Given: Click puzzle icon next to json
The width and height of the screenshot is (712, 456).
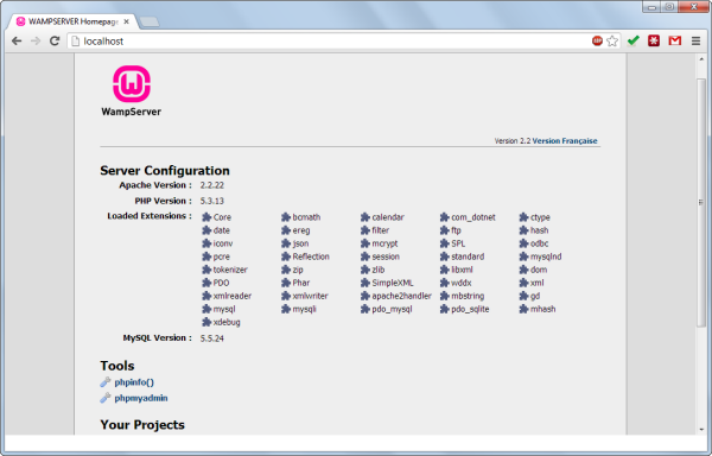Looking at the screenshot, I should tap(286, 243).
